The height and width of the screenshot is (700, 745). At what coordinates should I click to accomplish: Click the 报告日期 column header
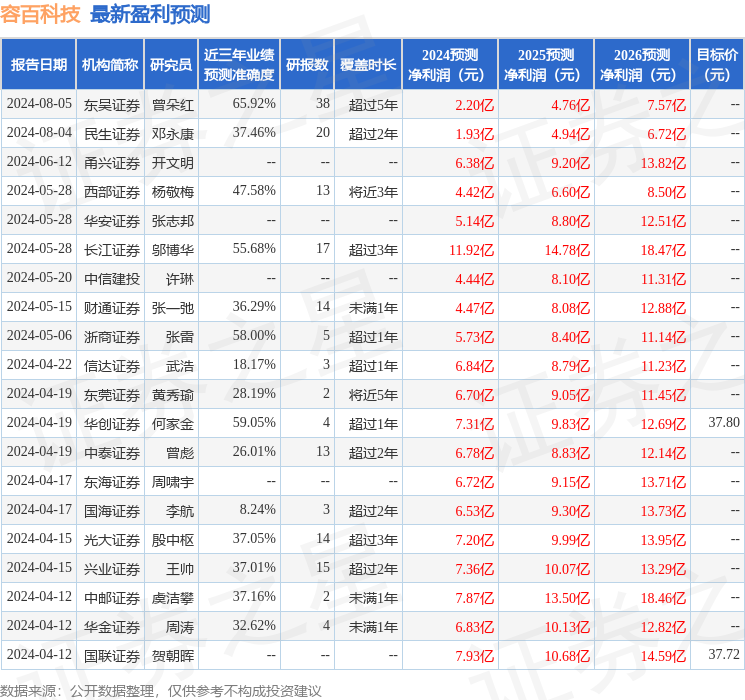[x=38, y=64]
